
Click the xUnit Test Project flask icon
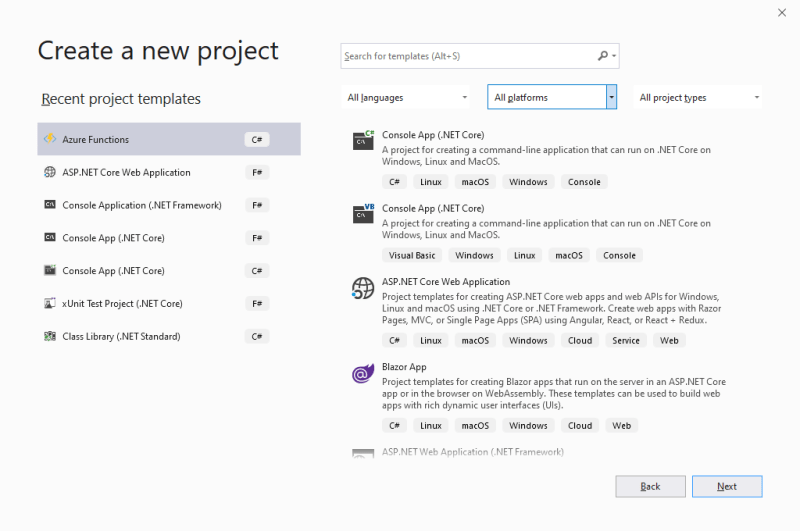click(x=50, y=303)
